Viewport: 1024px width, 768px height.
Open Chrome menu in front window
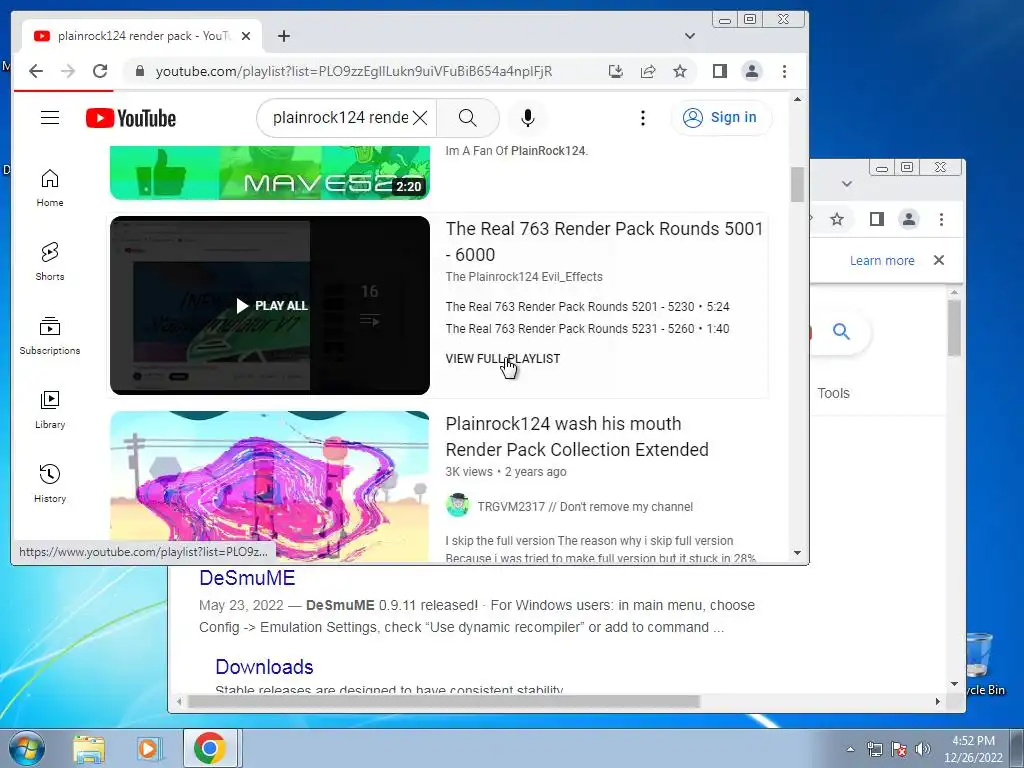(x=784, y=71)
